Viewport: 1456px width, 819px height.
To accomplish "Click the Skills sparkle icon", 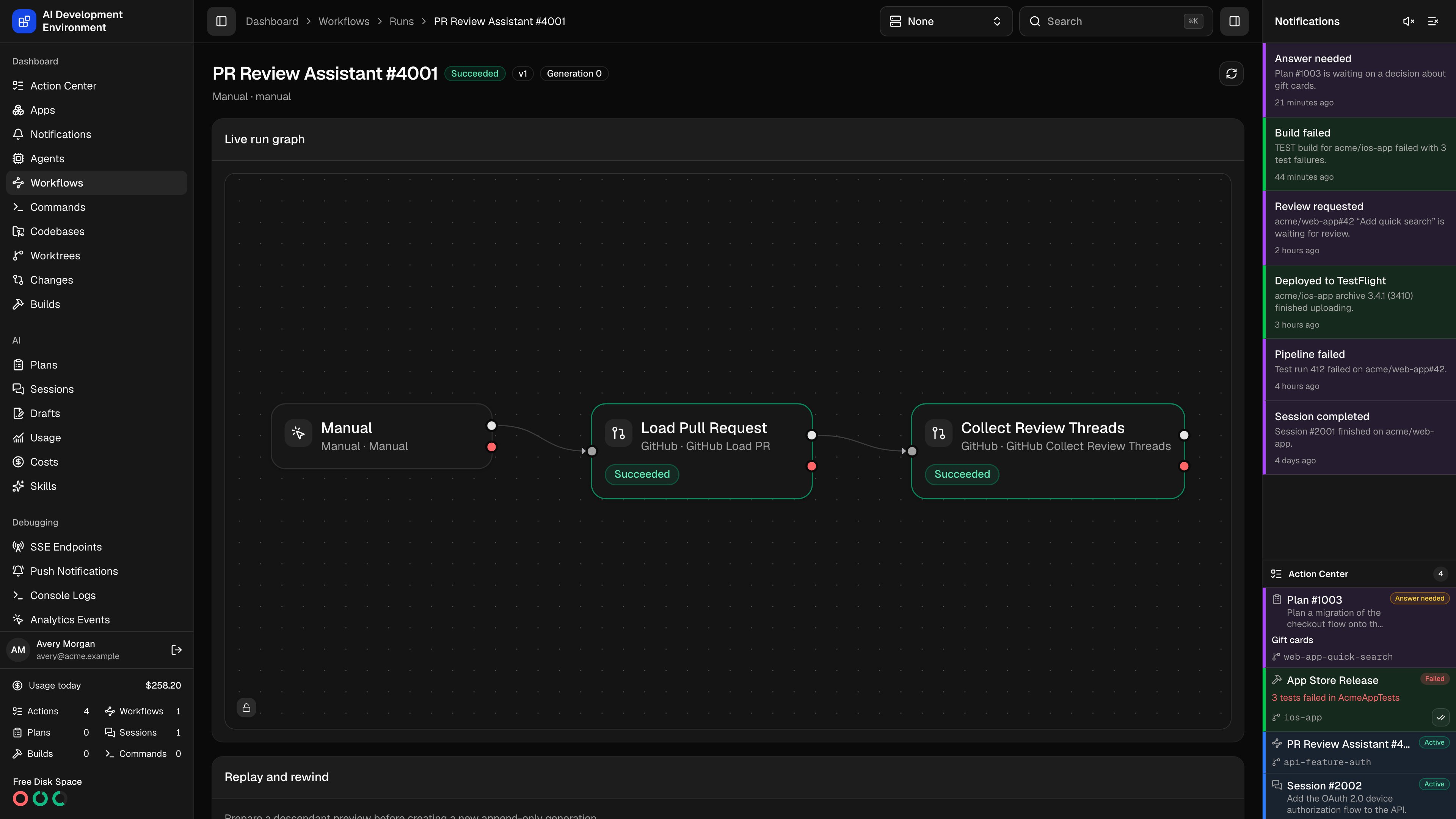I will coord(18,486).
